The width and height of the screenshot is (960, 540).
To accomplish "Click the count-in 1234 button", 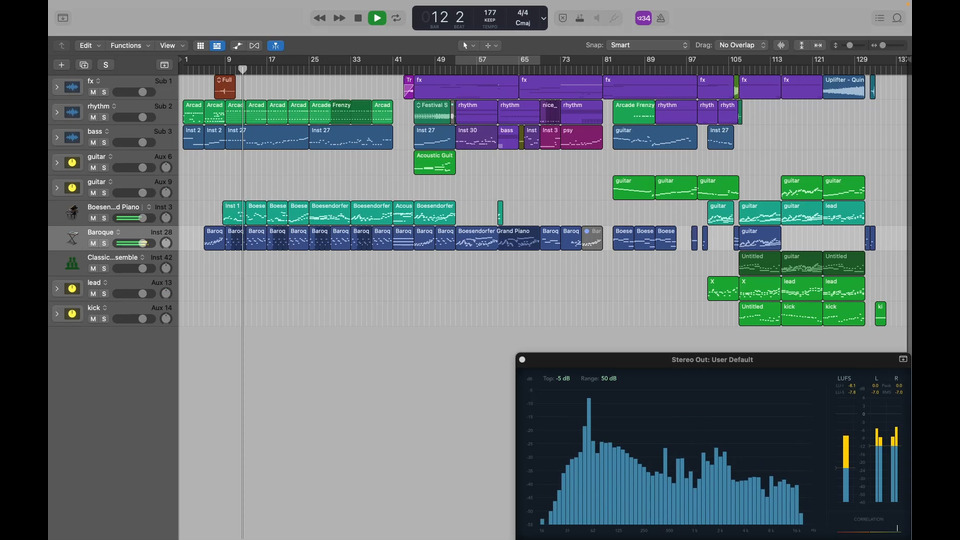I will 643,18.
